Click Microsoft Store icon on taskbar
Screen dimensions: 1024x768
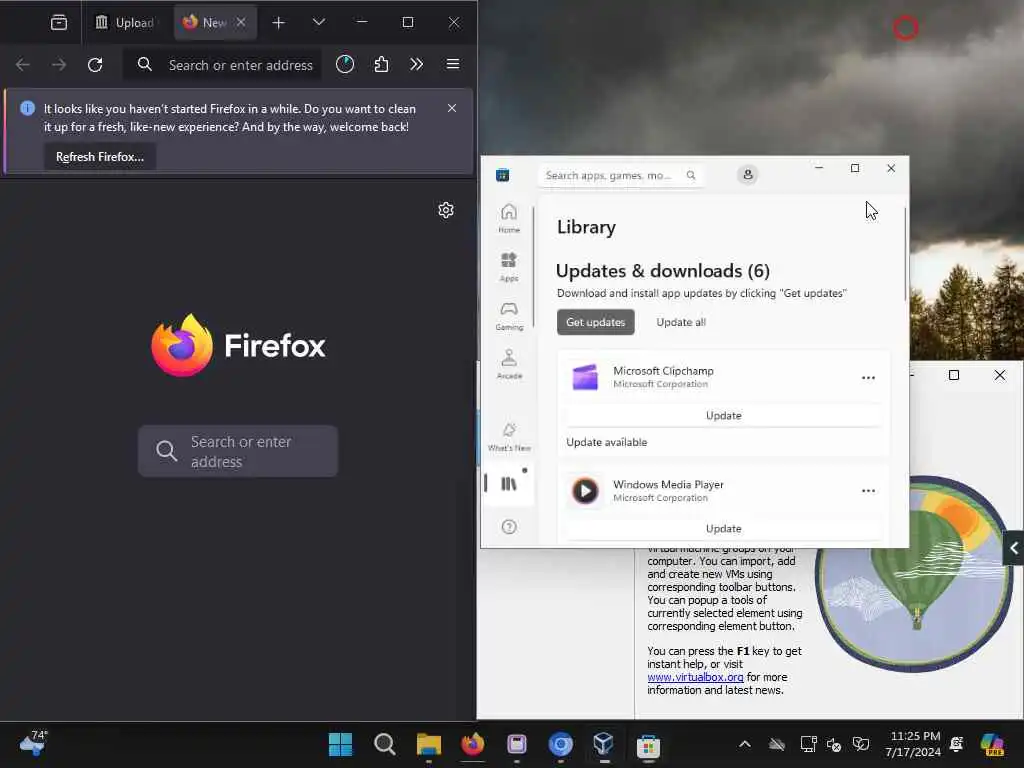click(x=648, y=744)
